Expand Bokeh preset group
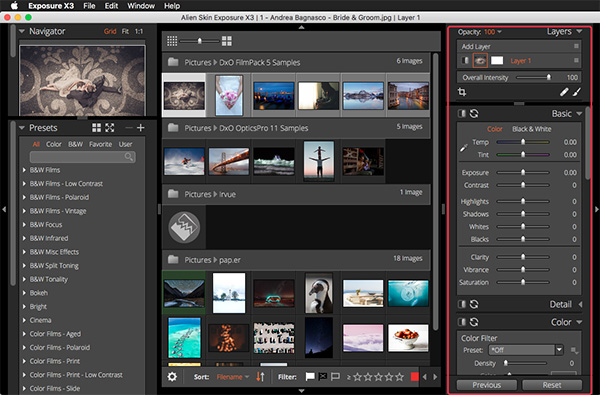This screenshot has width=600, height=395. pos(24,293)
